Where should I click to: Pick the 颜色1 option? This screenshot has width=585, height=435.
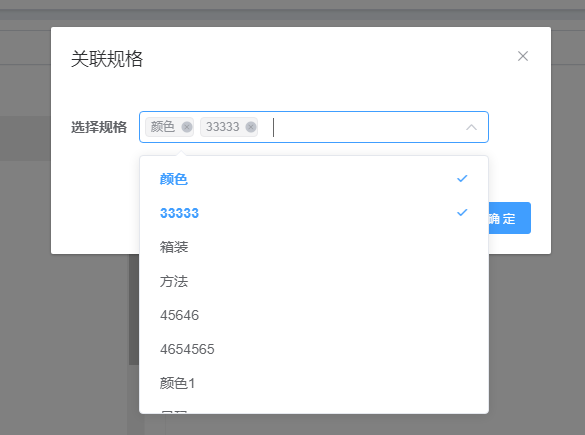click(314, 383)
